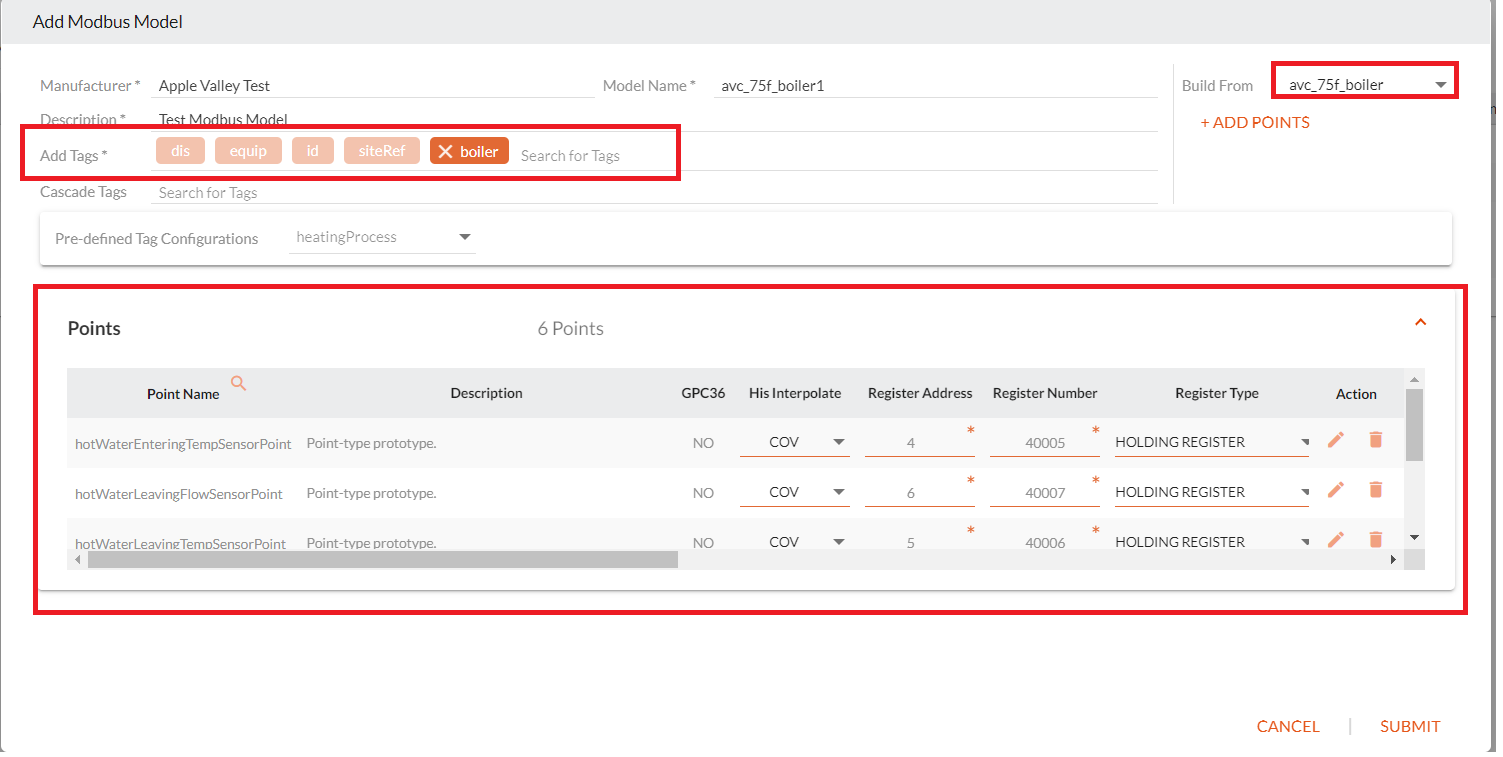Delete the hotWaterLeavingTempSensorPoint row
The width and height of the screenshot is (1503, 757).
[x=1376, y=540]
